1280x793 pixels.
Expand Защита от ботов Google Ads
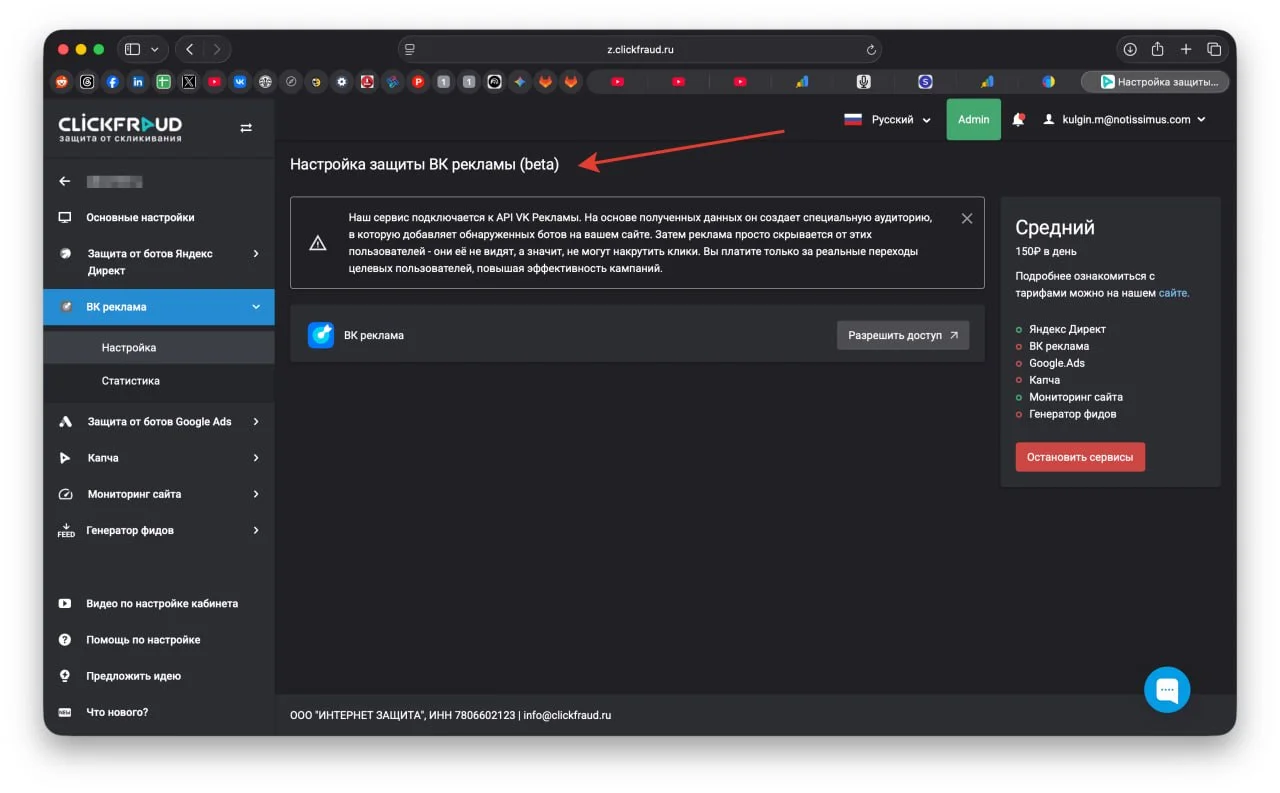tap(159, 422)
